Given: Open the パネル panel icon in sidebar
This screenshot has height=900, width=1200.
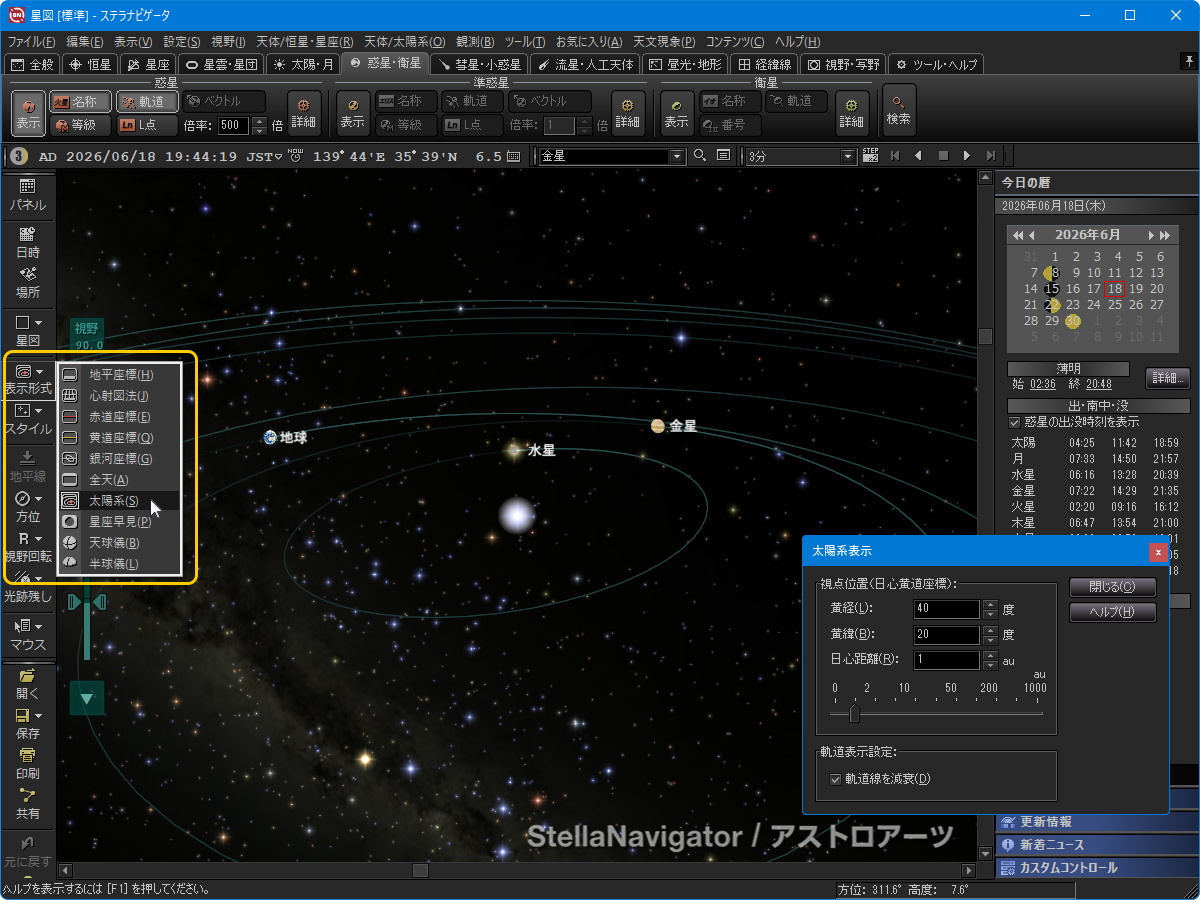Looking at the screenshot, I should click(27, 194).
